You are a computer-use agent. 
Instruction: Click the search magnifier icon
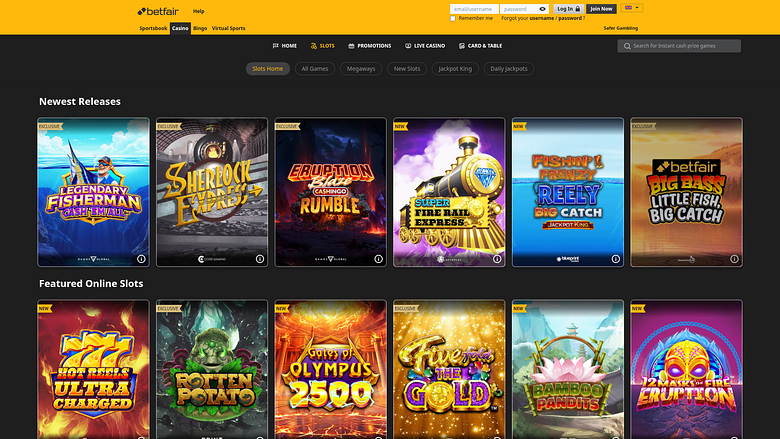pos(627,46)
